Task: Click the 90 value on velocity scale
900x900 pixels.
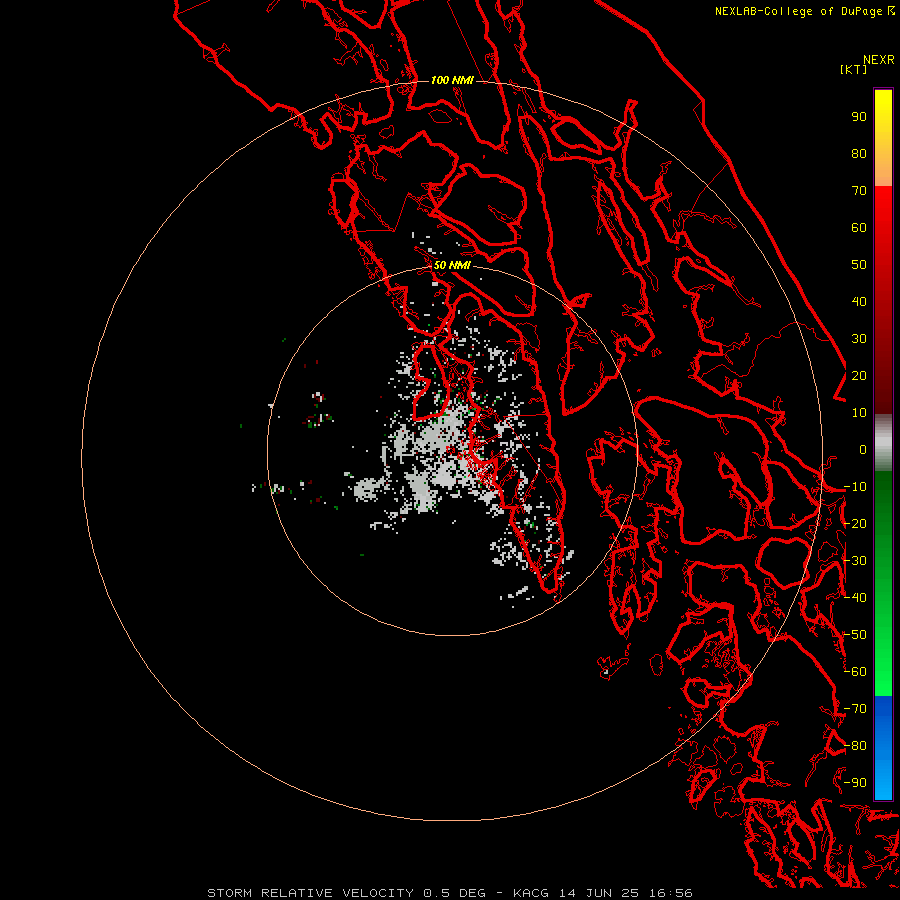Action: click(x=859, y=117)
